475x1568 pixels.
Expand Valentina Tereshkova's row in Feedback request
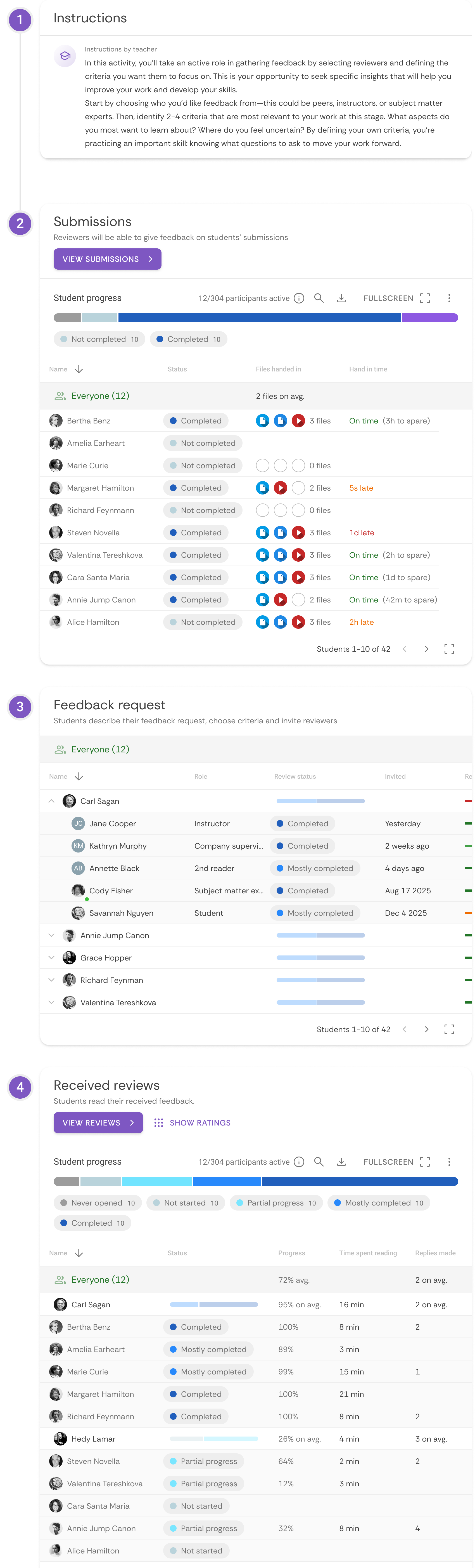click(x=52, y=1002)
